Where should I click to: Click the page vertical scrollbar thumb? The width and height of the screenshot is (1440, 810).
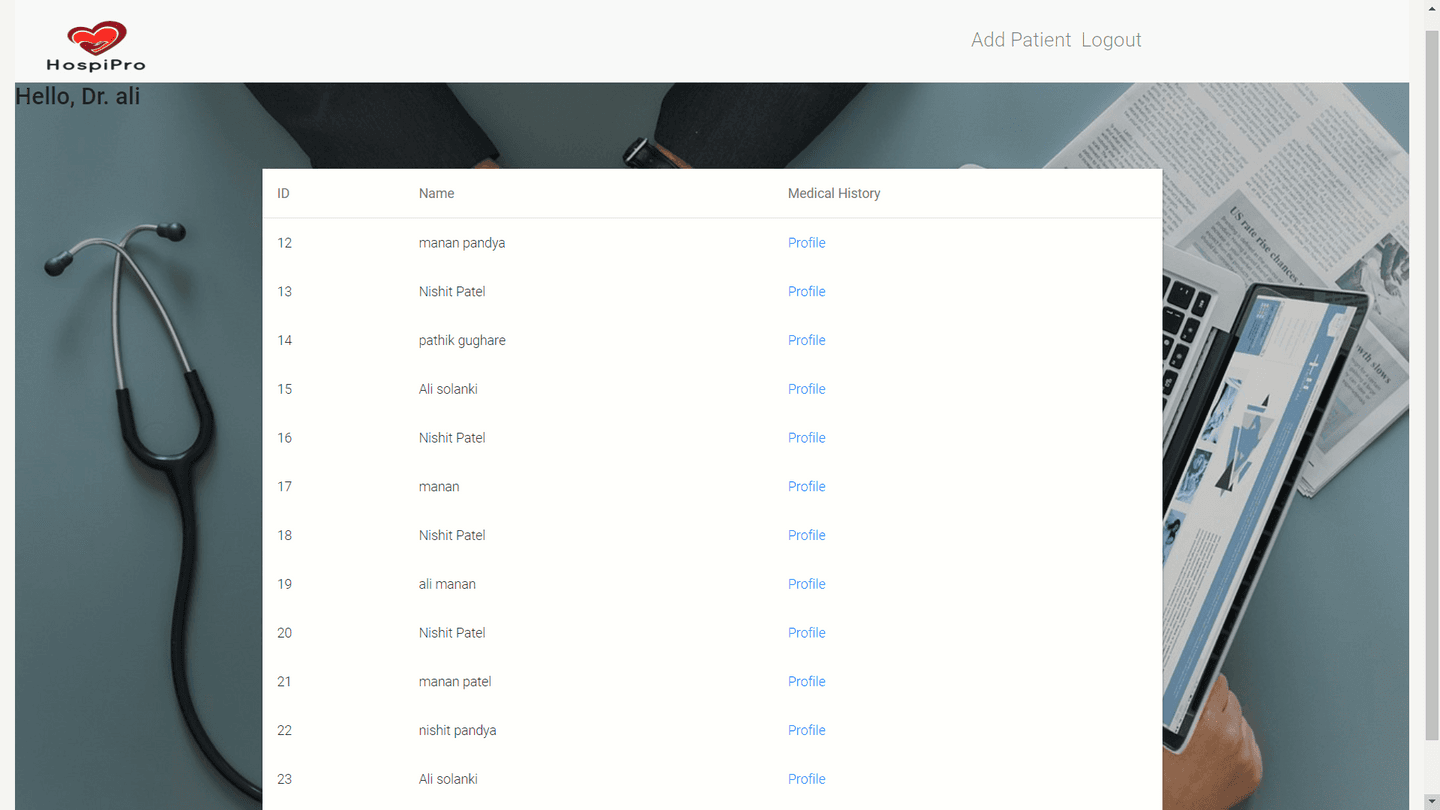1432,385
